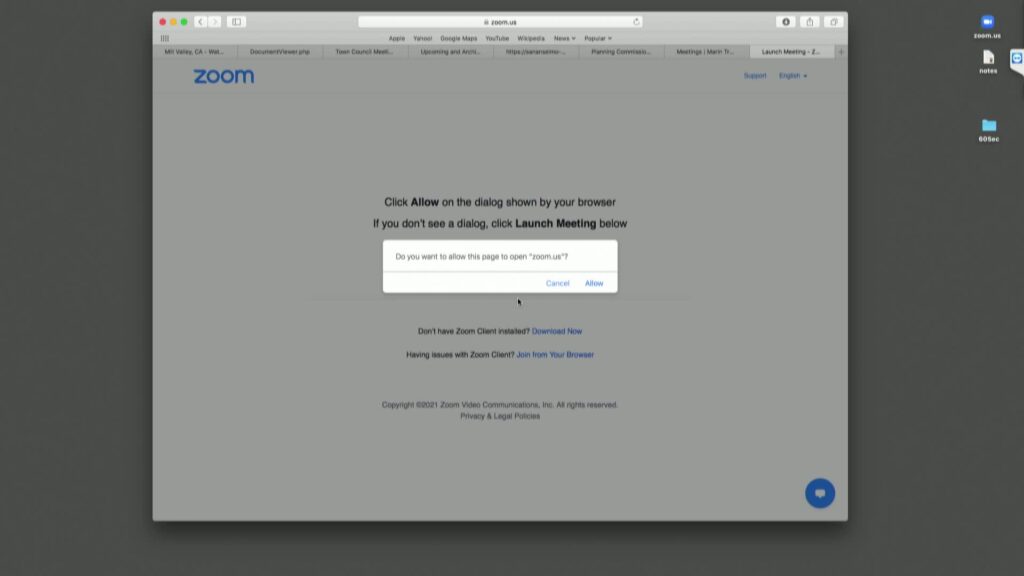Expand the Popular bookmarks folder
This screenshot has width=1024, height=576.
tap(598, 39)
